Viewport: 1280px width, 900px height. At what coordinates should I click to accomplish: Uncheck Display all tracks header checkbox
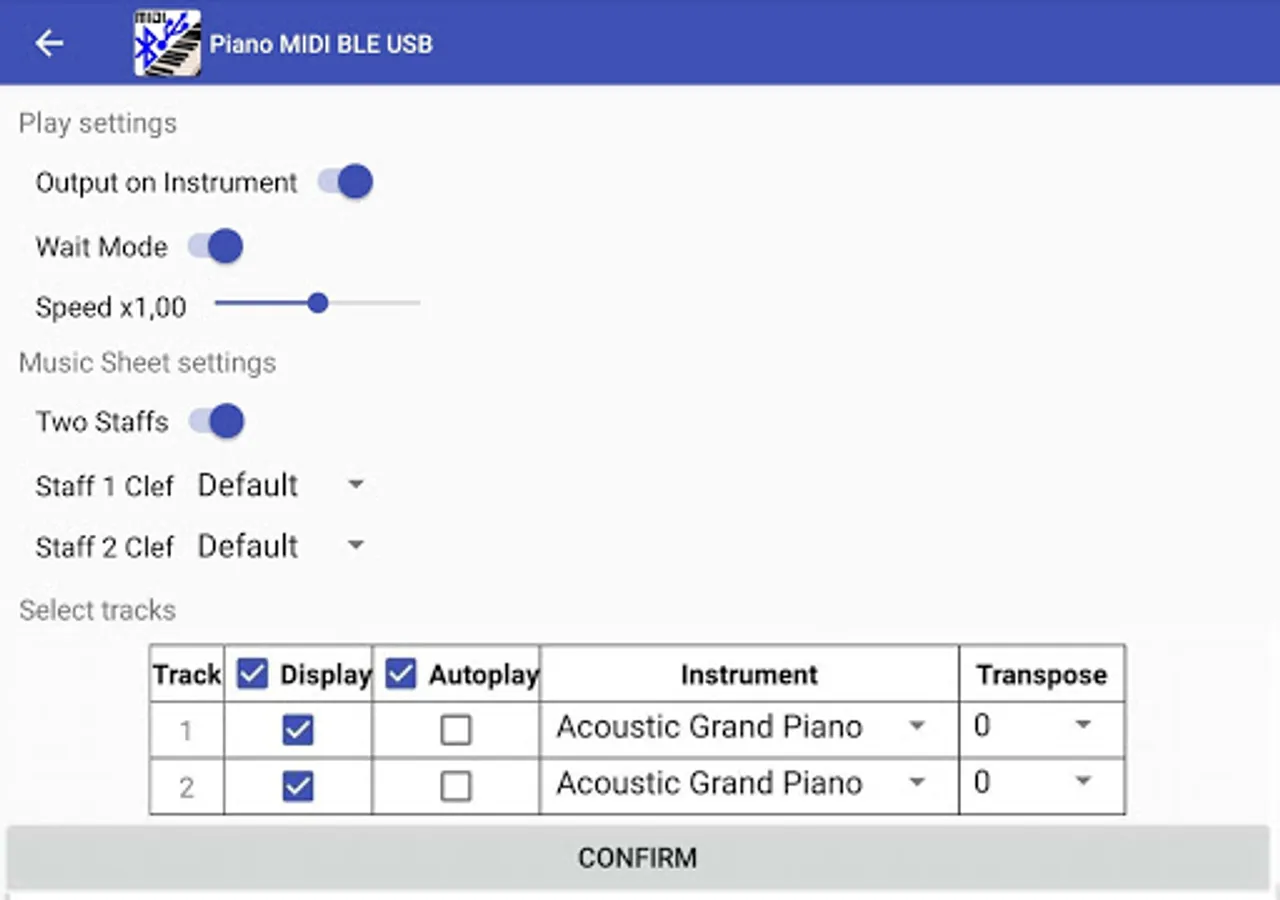pos(253,674)
